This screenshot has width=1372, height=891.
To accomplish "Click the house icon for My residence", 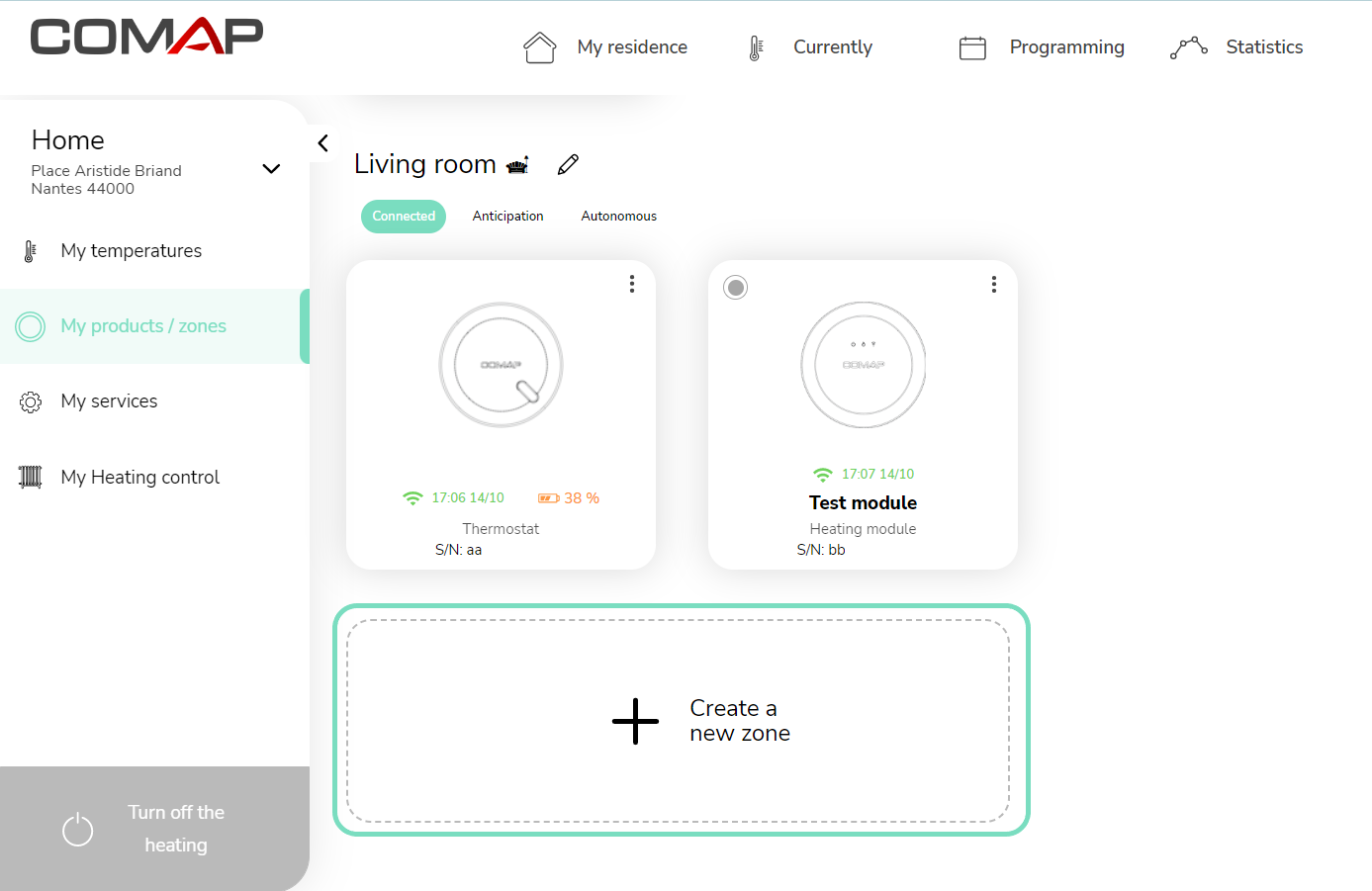I will pyautogui.click(x=540, y=47).
